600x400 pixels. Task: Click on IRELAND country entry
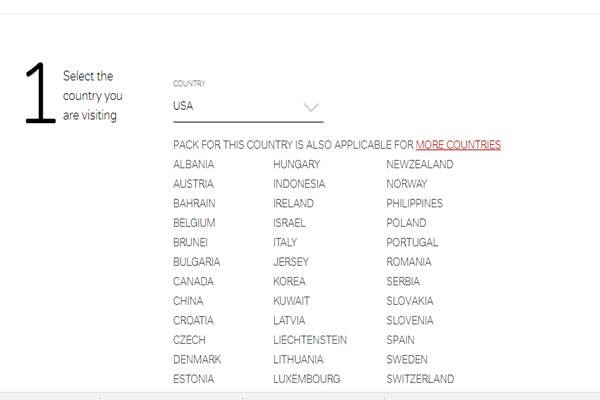pyautogui.click(x=293, y=203)
